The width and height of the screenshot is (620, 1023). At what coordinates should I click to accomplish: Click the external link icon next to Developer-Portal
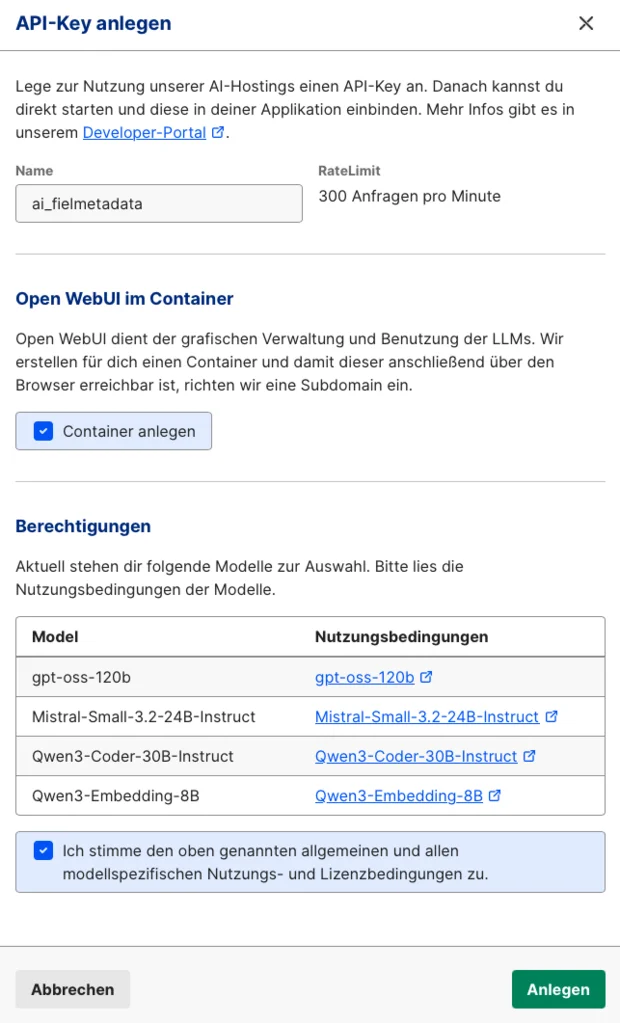click(217, 133)
